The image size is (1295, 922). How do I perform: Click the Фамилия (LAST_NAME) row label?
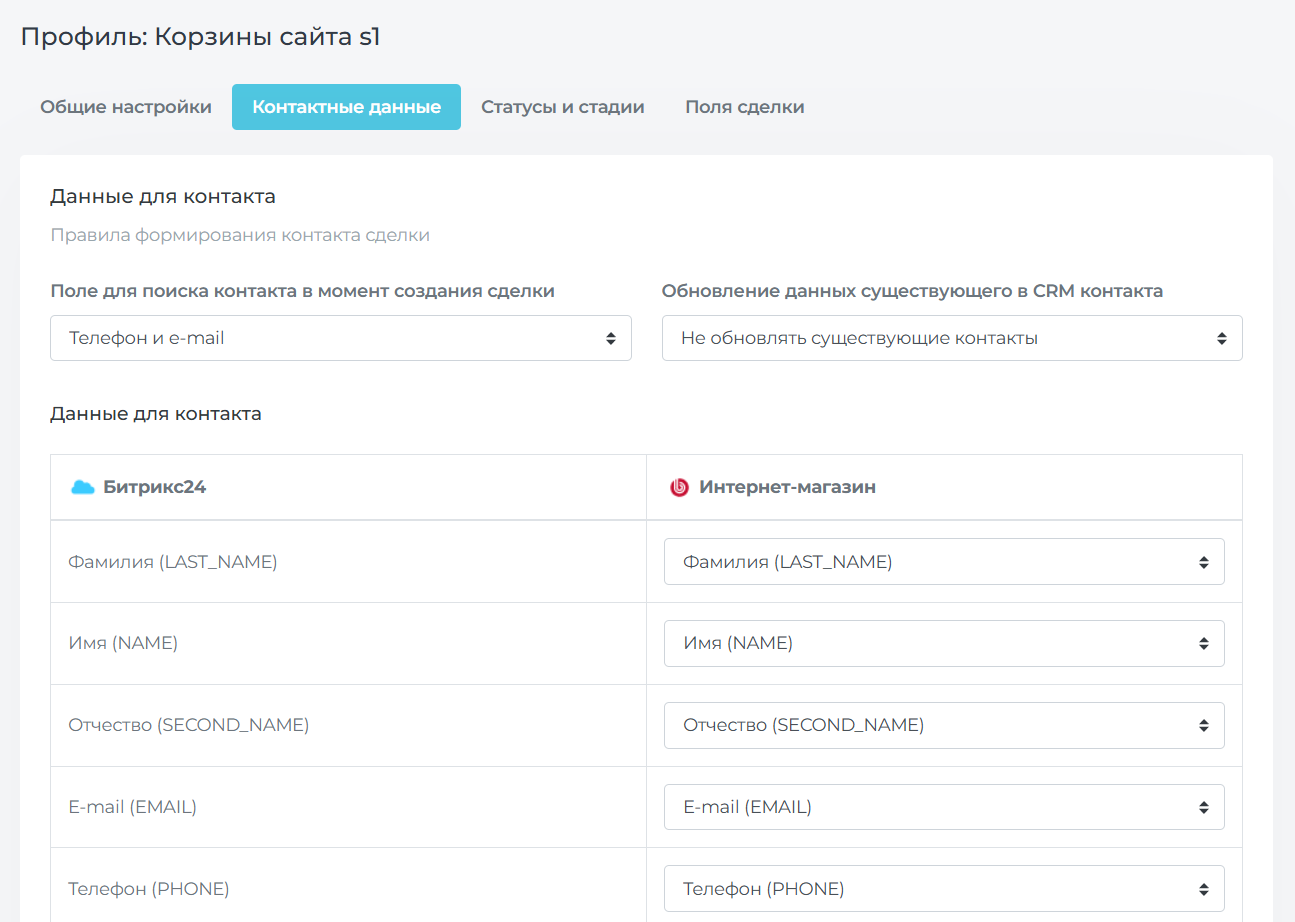pos(172,562)
